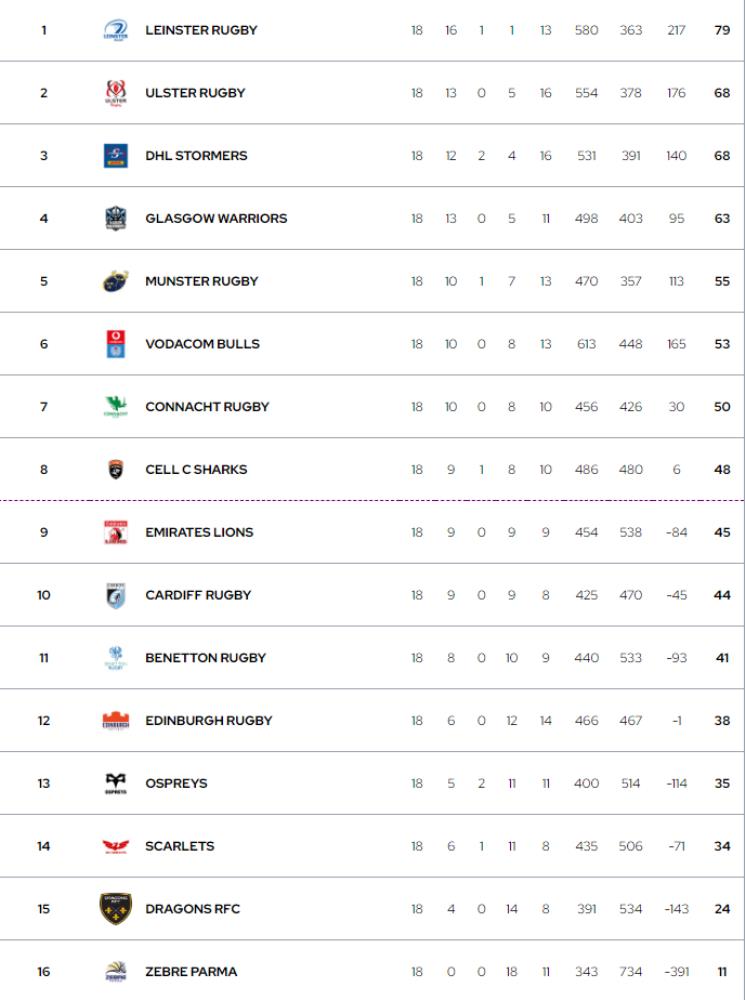Click Leinster's 79 points total
Image resolution: width=745 pixels, height=1000 pixels.
(722, 30)
